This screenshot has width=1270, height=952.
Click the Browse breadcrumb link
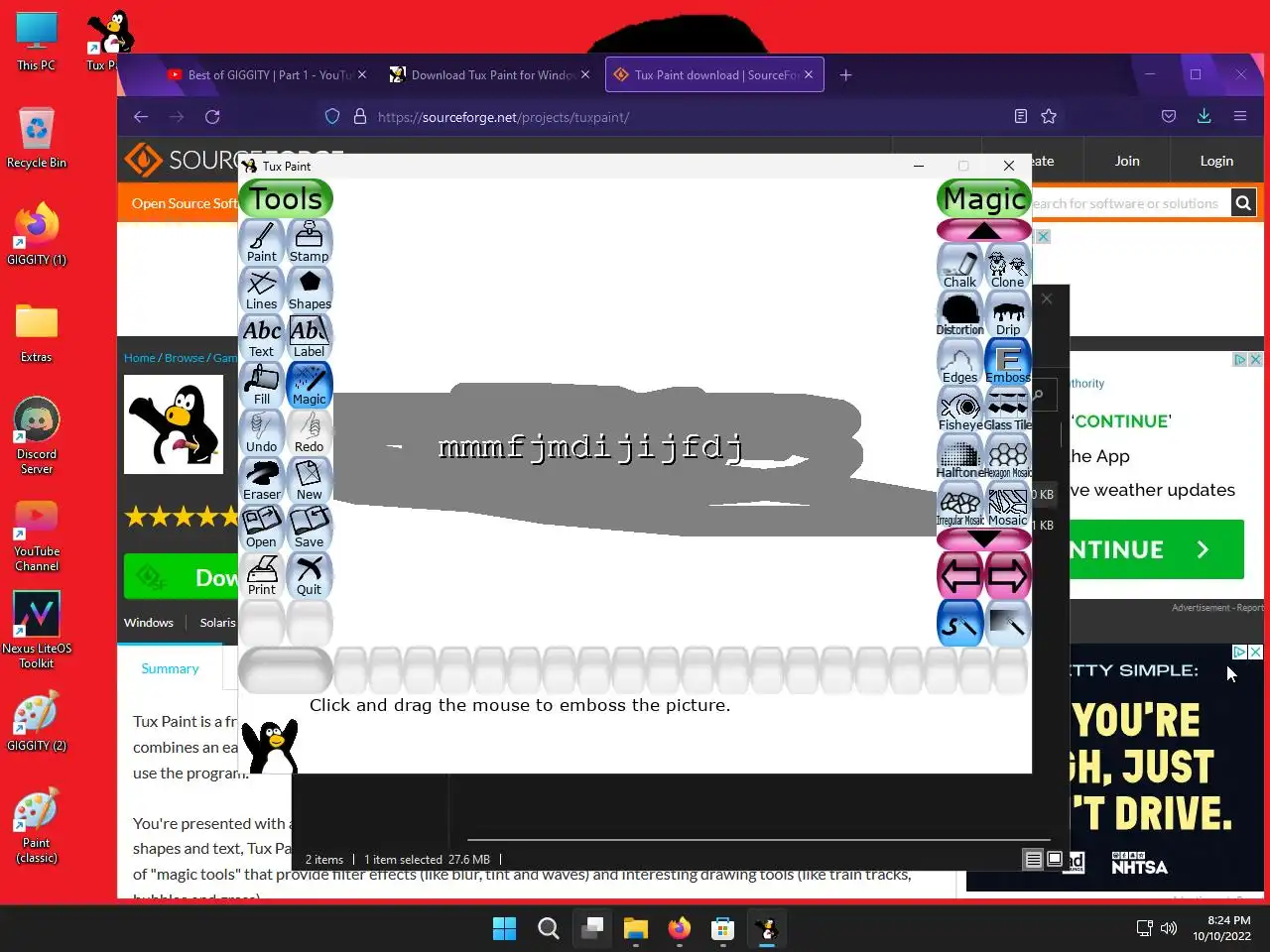coord(185,358)
